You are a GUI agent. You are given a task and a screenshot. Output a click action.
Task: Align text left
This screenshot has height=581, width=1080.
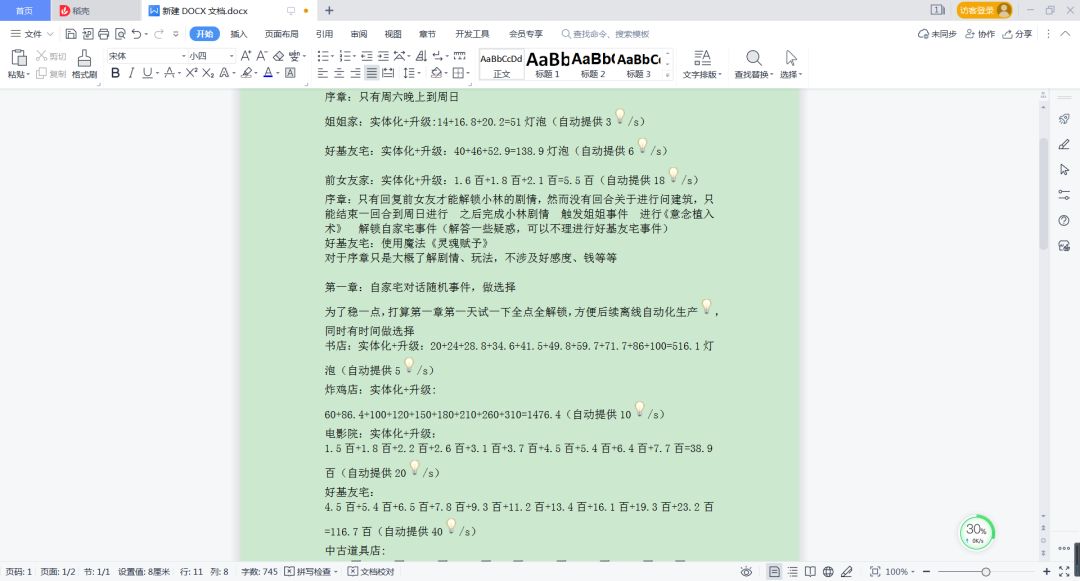pyautogui.click(x=322, y=73)
